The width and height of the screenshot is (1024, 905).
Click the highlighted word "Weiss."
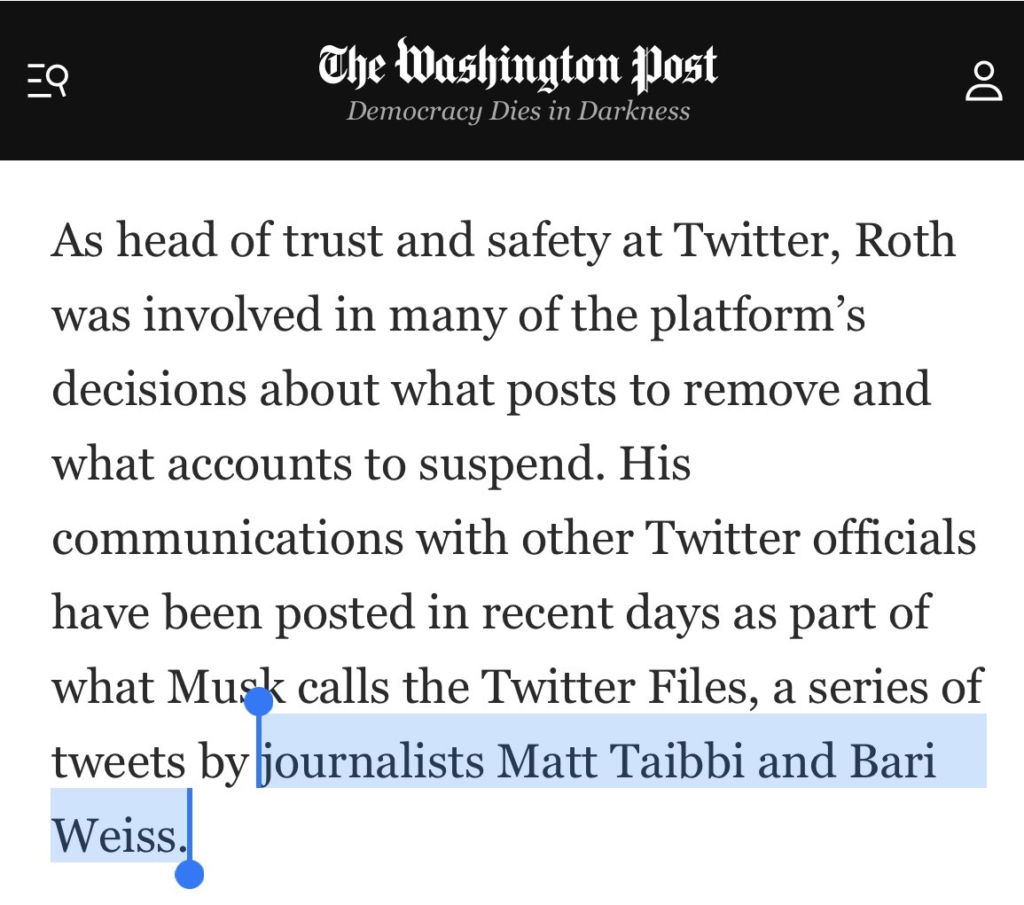(x=119, y=836)
